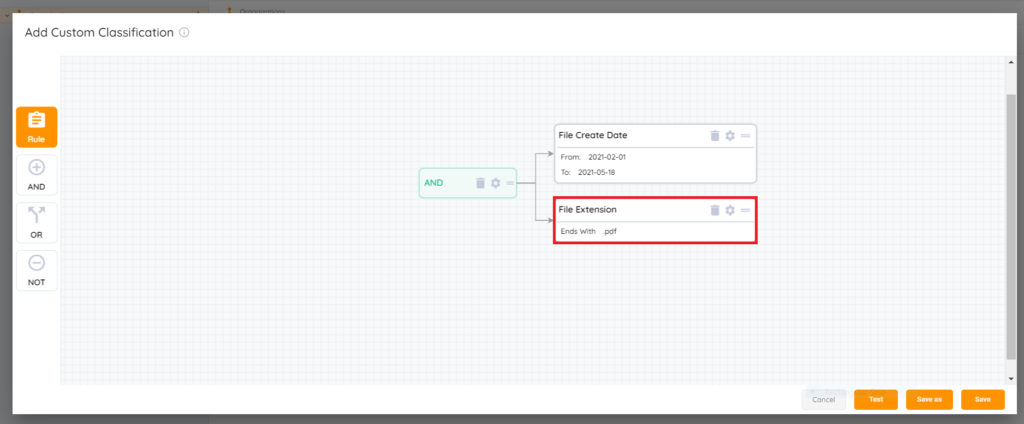Click the To date 2021-05-18
Image resolution: width=1024 pixels, height=424 pixels.
point(596,172)
